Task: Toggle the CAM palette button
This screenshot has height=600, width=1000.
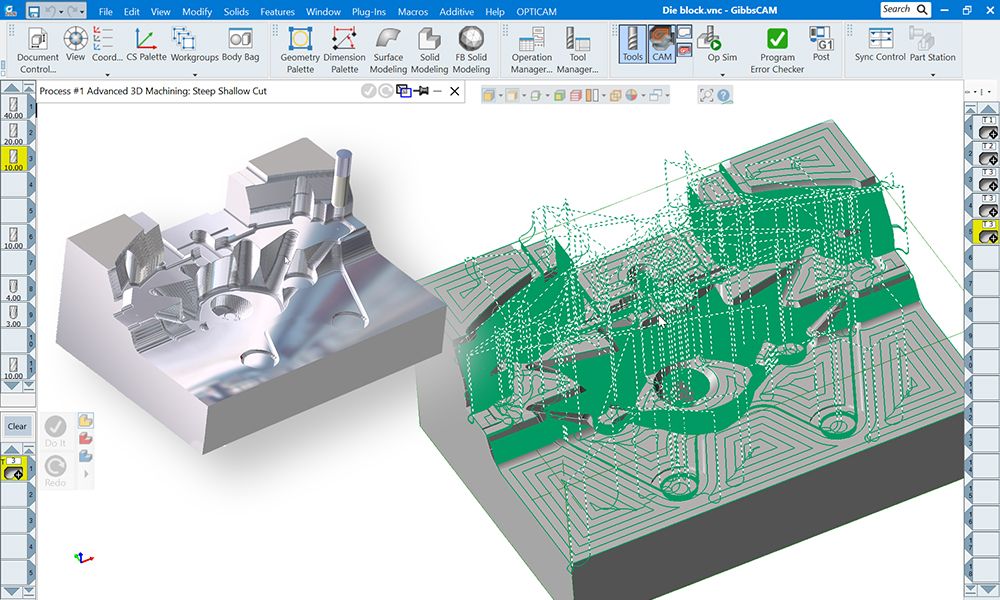Action: click(x=661, y=46)
